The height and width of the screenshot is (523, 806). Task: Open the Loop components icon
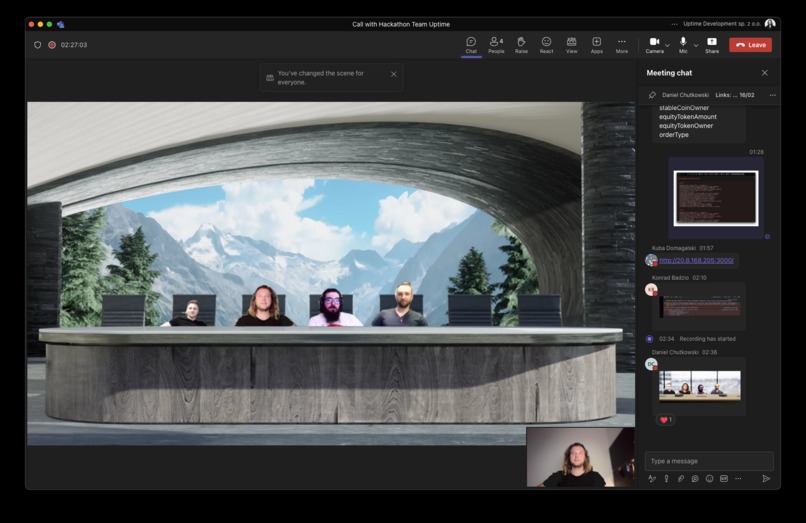click(695, 479)
